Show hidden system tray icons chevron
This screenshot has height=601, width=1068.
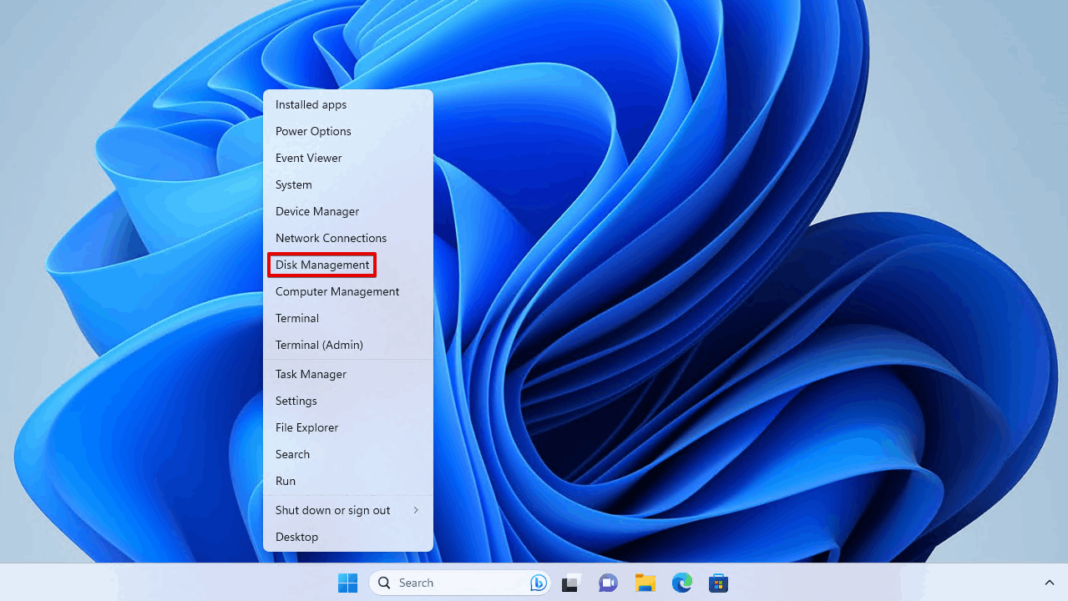(1049, 583)
